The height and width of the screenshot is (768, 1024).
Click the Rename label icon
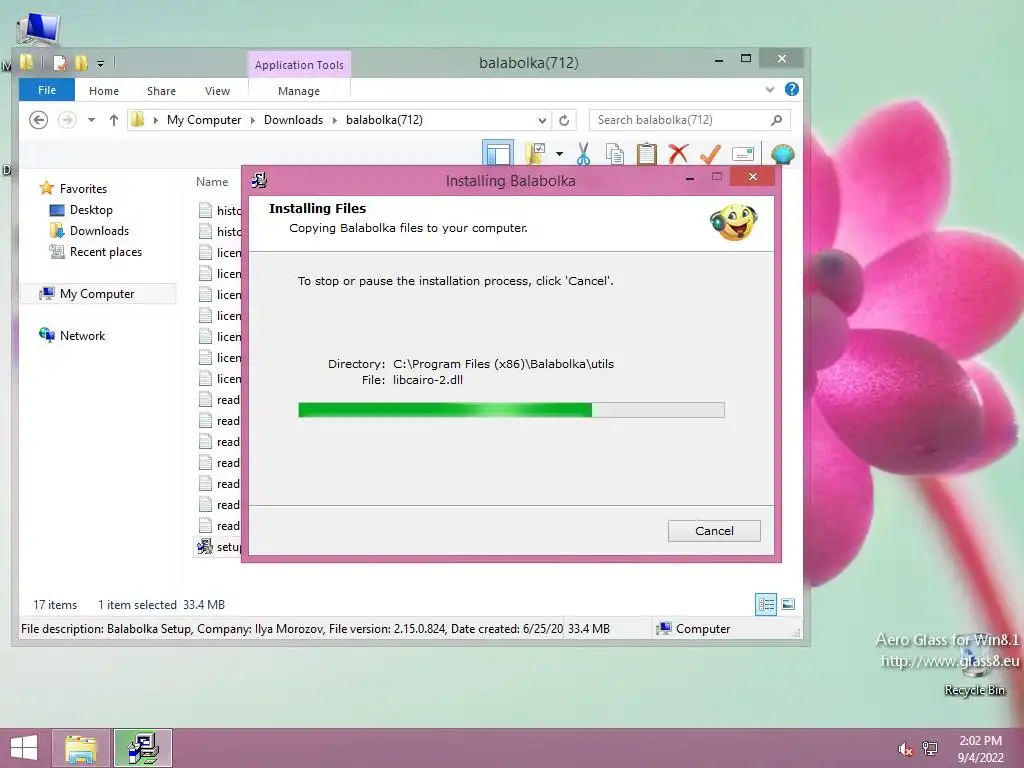click(x=743, y=154)
